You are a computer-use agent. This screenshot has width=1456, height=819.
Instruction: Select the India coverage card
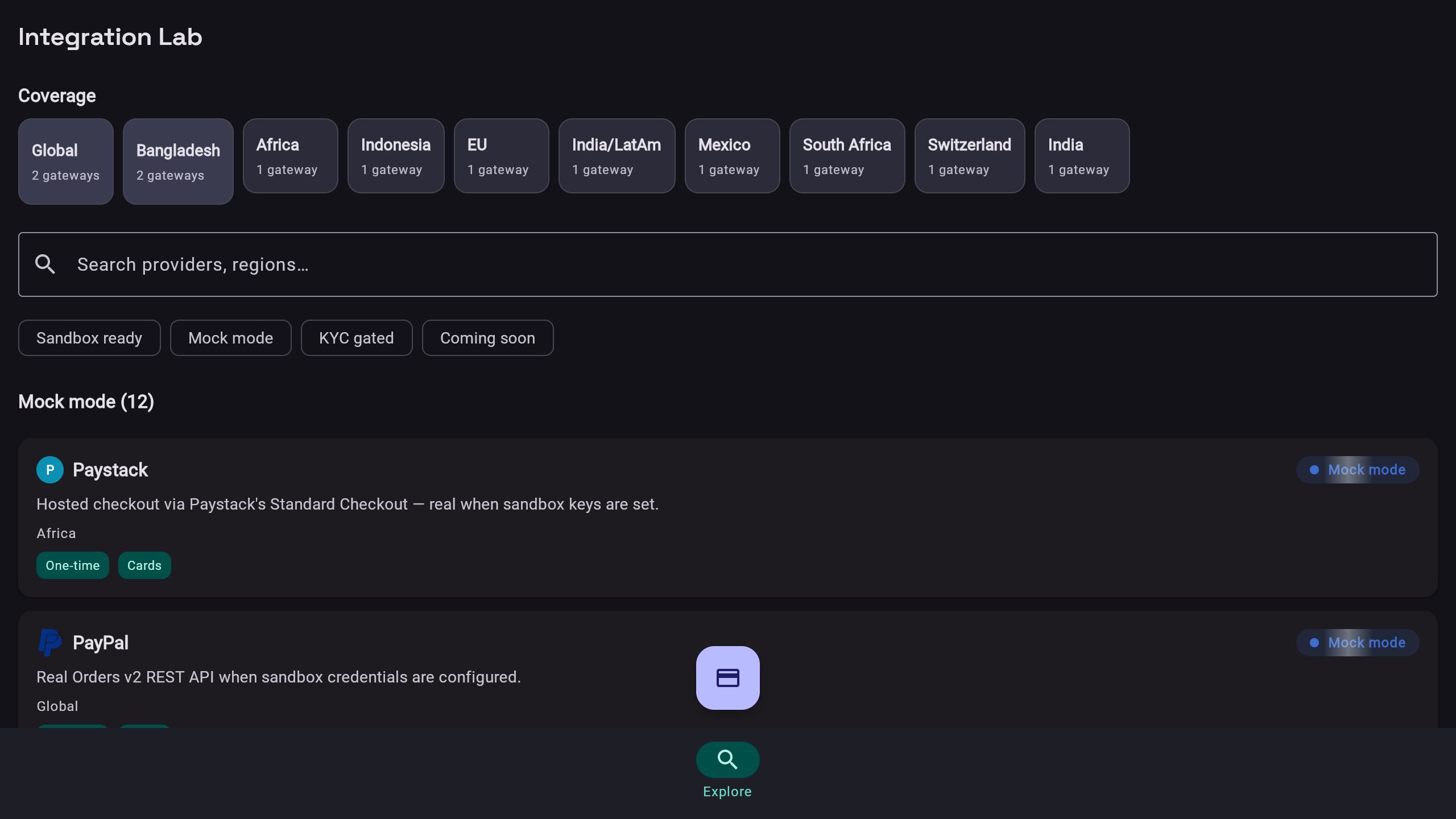(1082, 156)
